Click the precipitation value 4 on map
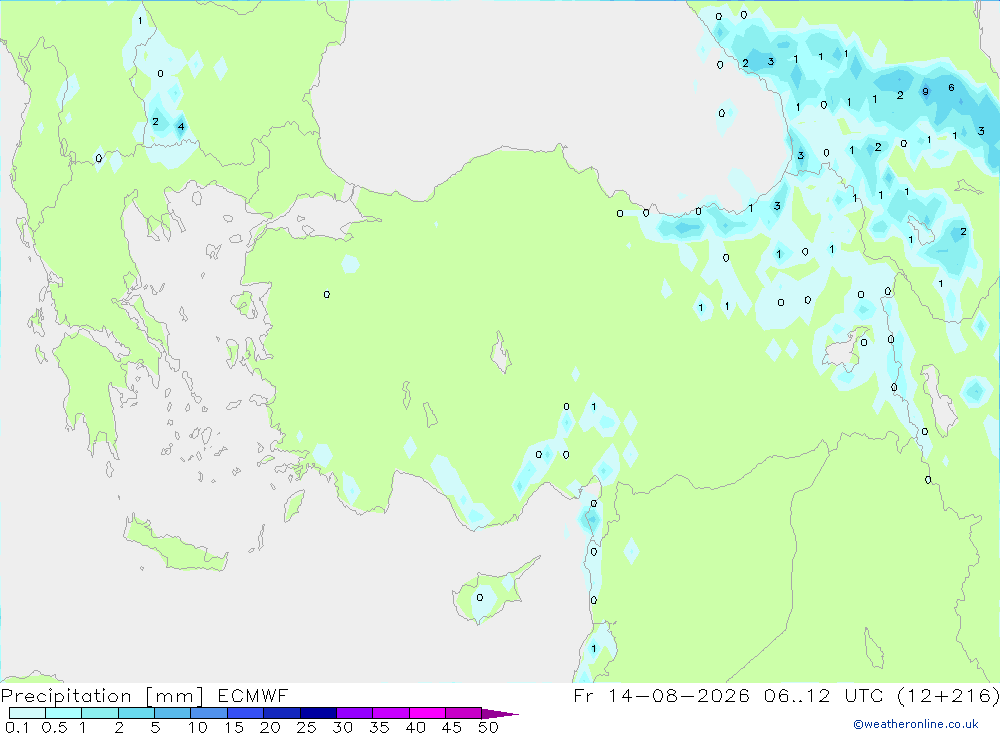 click(x=181, y=126)
